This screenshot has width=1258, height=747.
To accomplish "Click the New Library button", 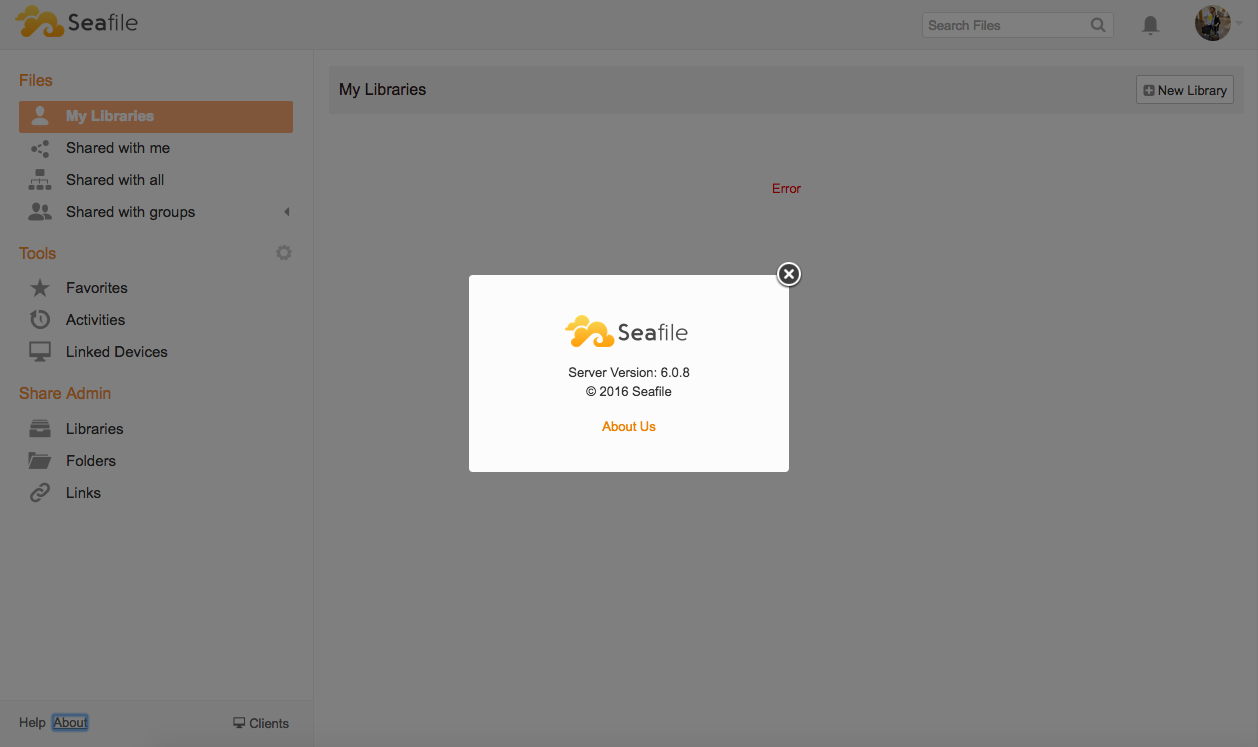I will pos(1184,89).
